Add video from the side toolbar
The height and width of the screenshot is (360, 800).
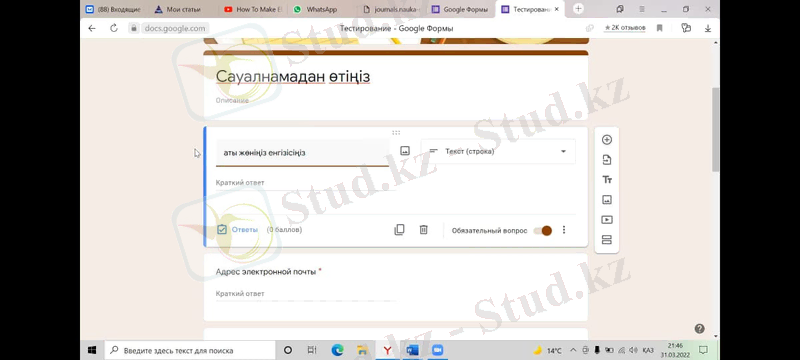coord(607,220)
